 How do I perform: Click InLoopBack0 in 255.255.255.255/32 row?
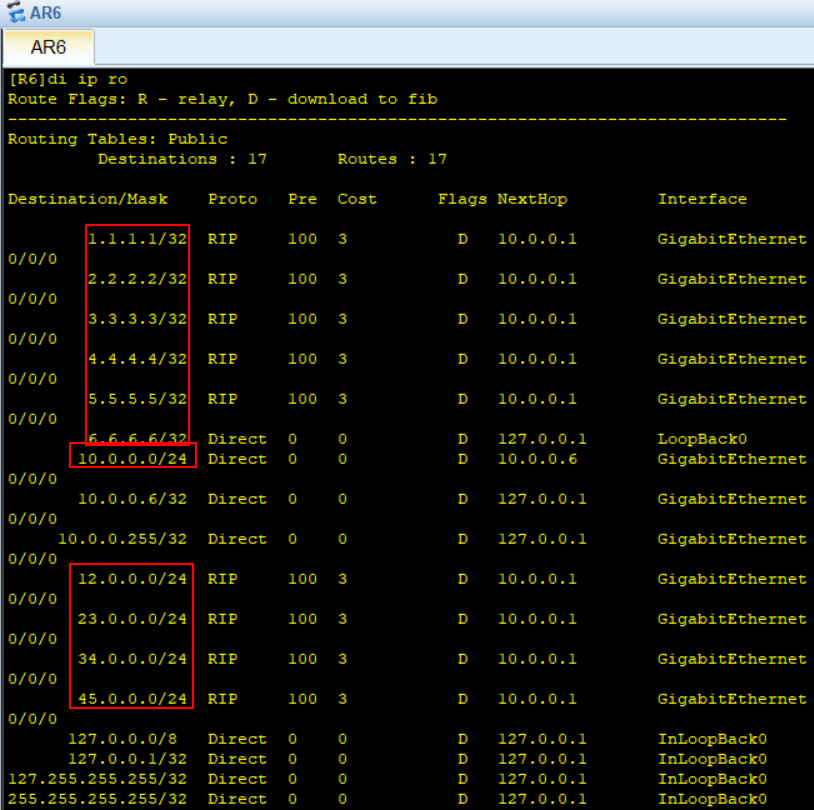coord(712,799)
